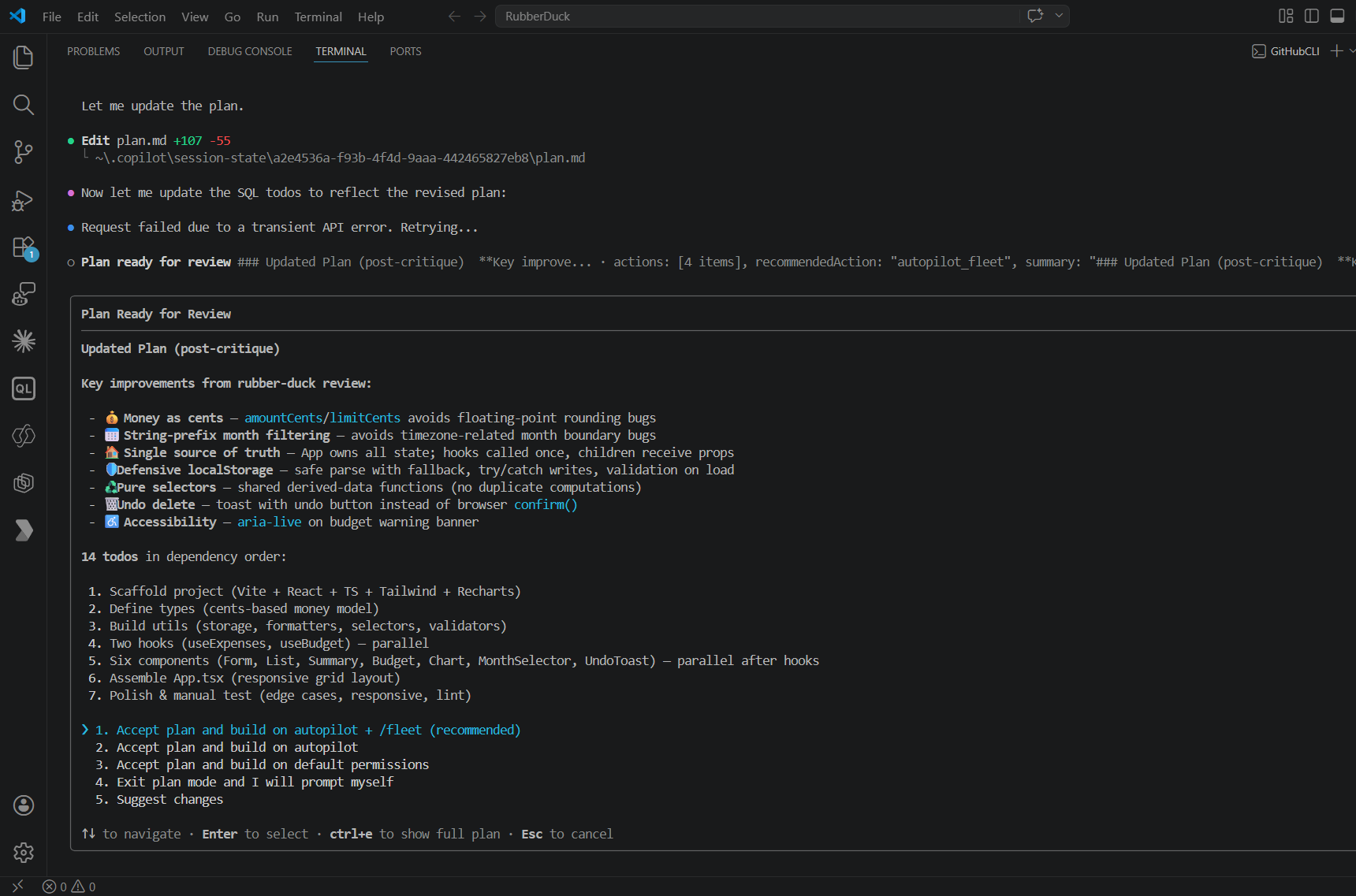Open the Run and Debug view
Screen dimensions: 1356x896
(24, 200)
